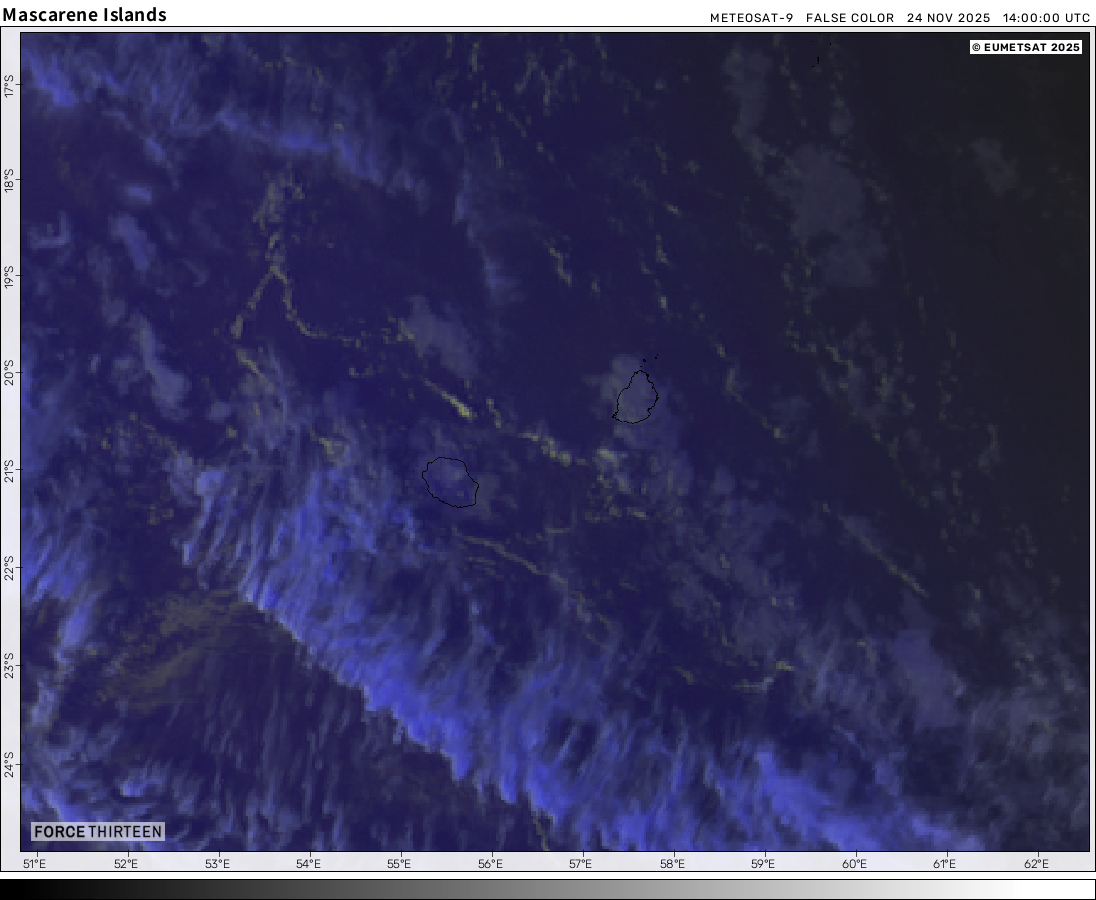Click the 55°E longitude label

(400, 864)
